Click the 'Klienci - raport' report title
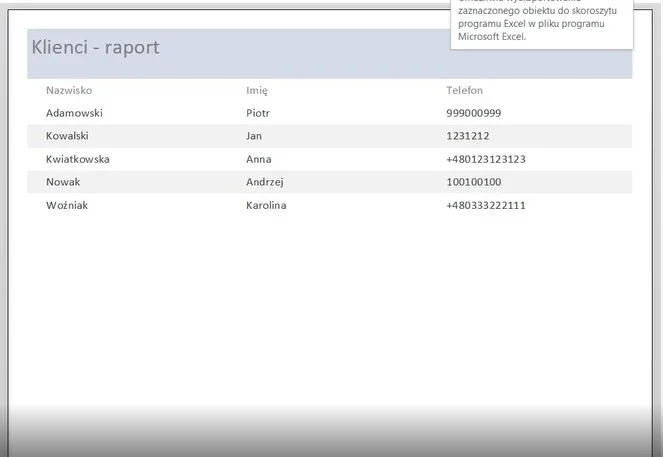Screen dimensions: 663x457 (x=96, y=47)
